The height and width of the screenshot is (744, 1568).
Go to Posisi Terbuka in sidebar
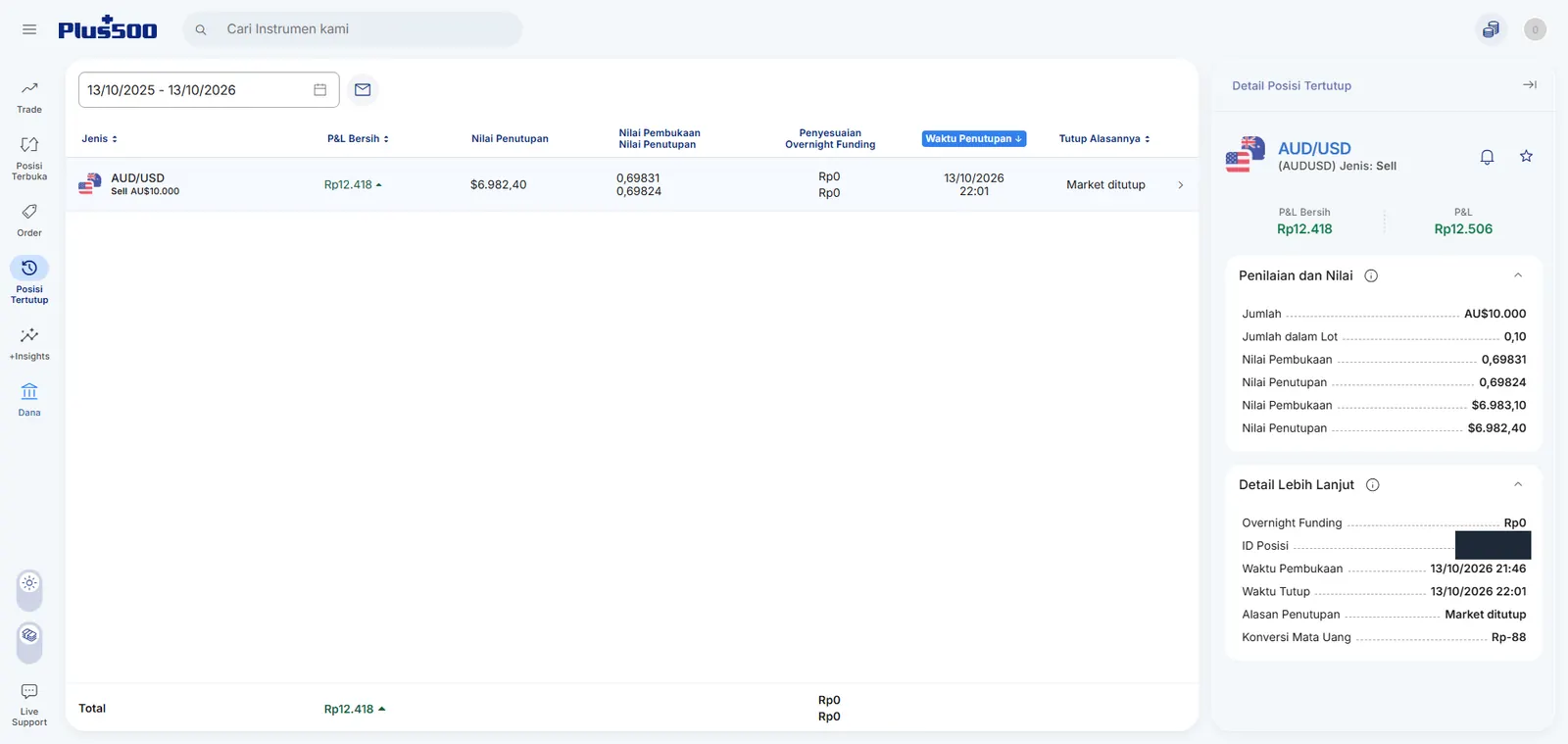coord(29,158)
